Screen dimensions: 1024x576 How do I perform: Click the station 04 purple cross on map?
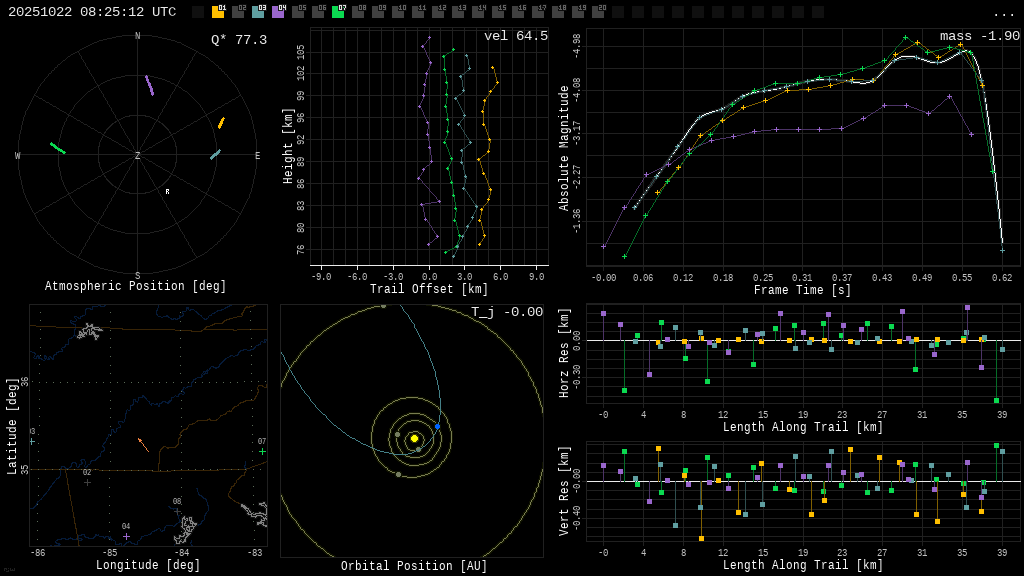click(x=126, y=536)
